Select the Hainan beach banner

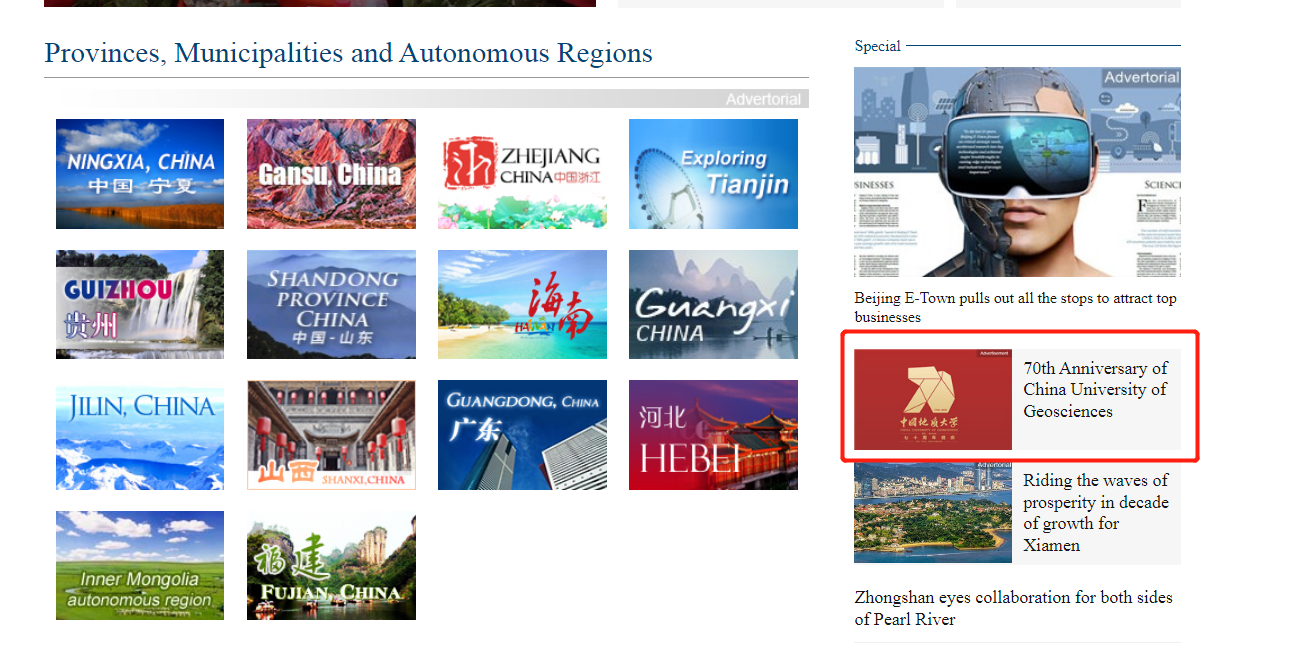[522, 304]
